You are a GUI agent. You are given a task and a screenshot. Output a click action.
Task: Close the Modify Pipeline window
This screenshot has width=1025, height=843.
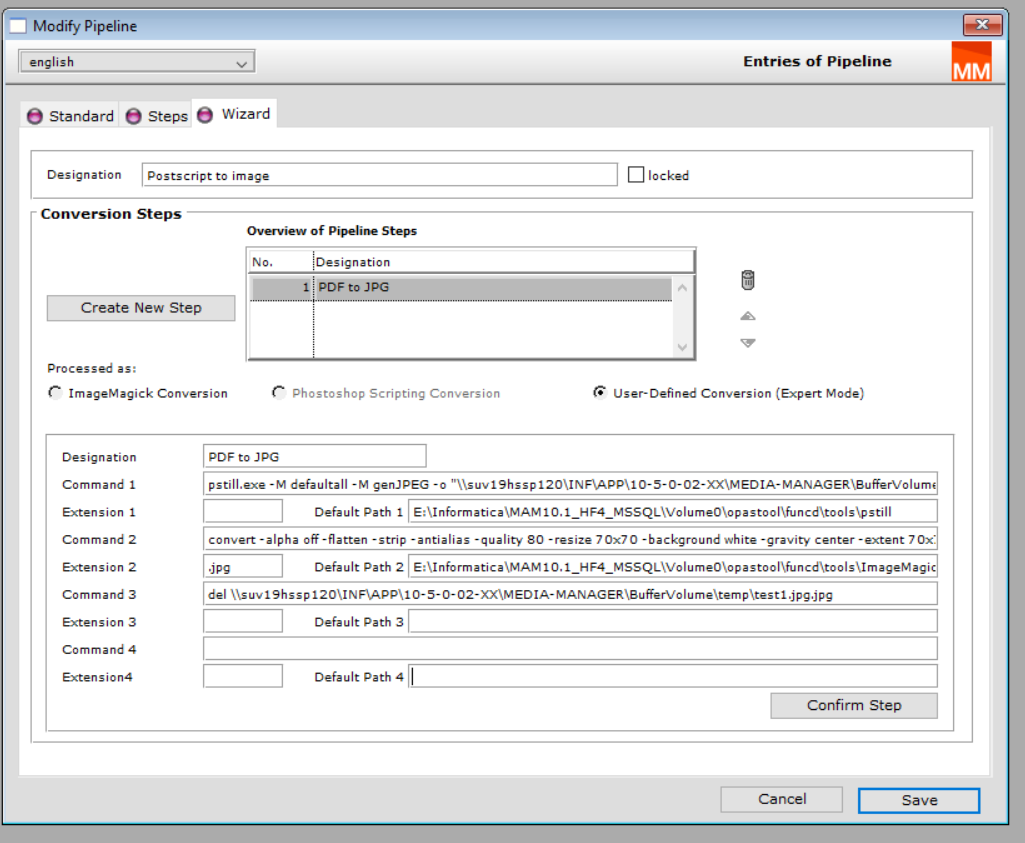[x=983, y=25]
